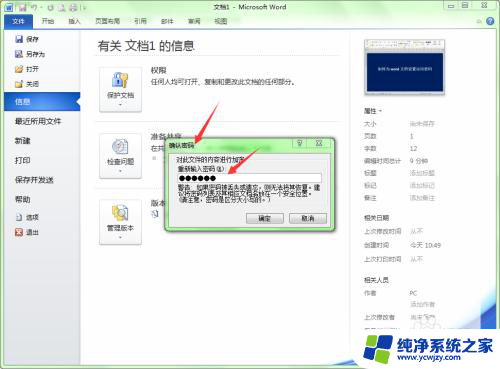
Task: Expand the 属性 (Properties) dropdown
Action: [373, 111]
